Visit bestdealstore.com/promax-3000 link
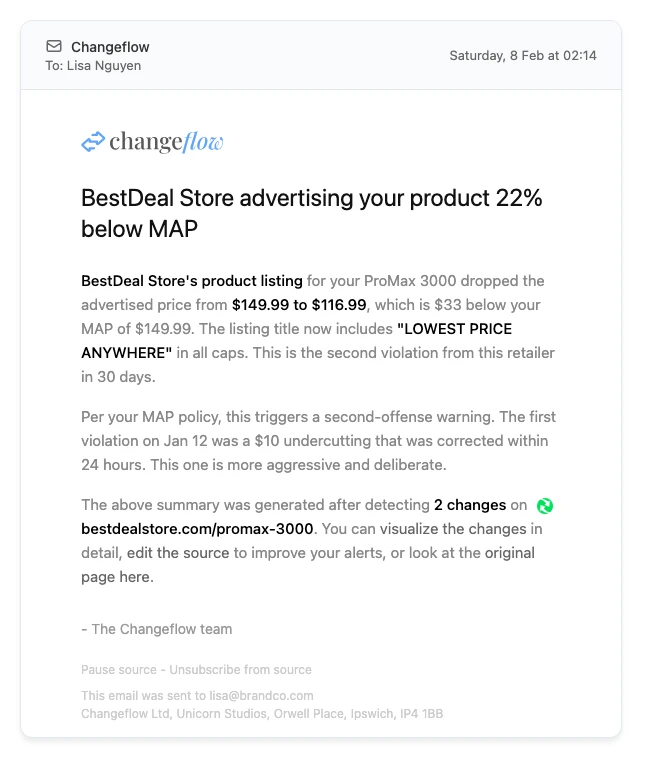The height and width of the screenshot is (760, 660). point(197,529)
